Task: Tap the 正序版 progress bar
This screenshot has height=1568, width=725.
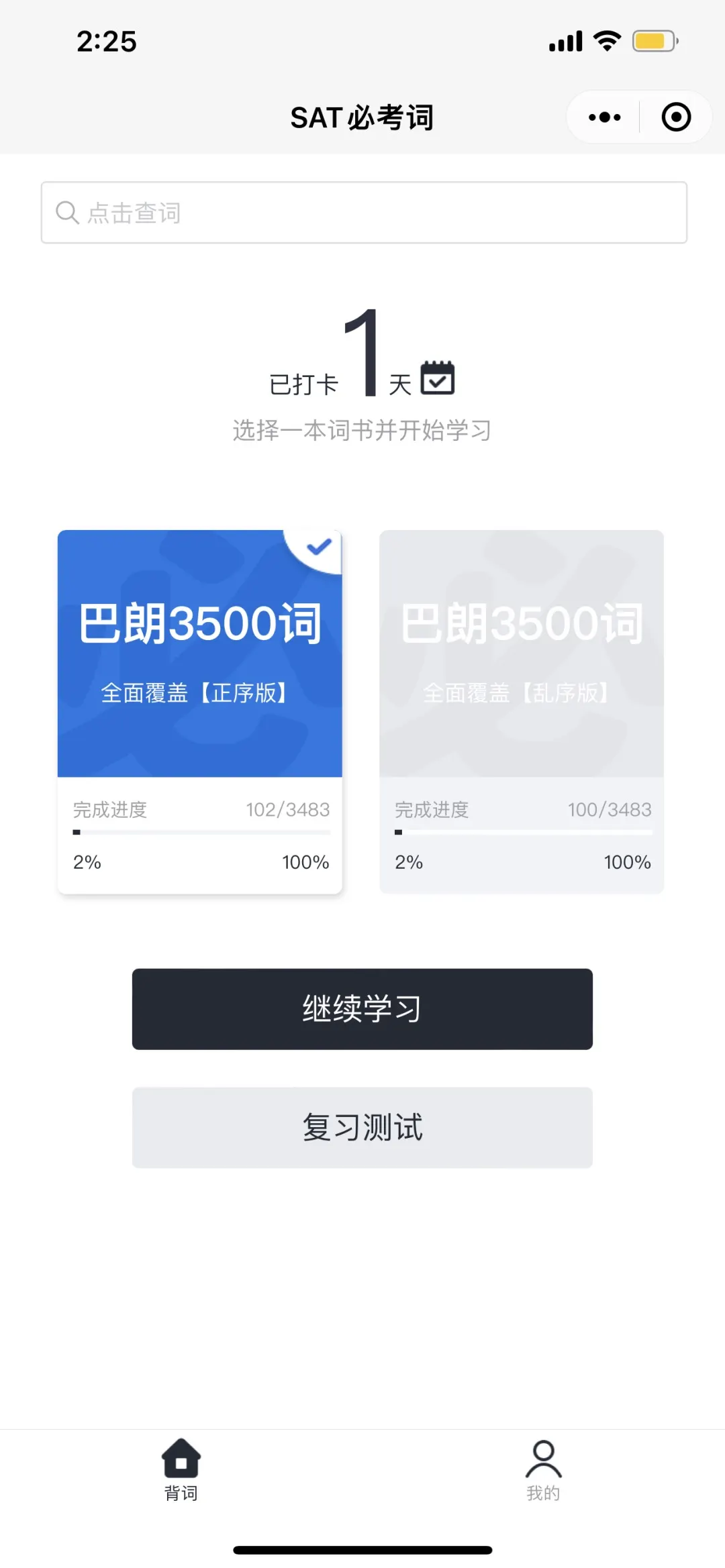Action: point(201,833)
